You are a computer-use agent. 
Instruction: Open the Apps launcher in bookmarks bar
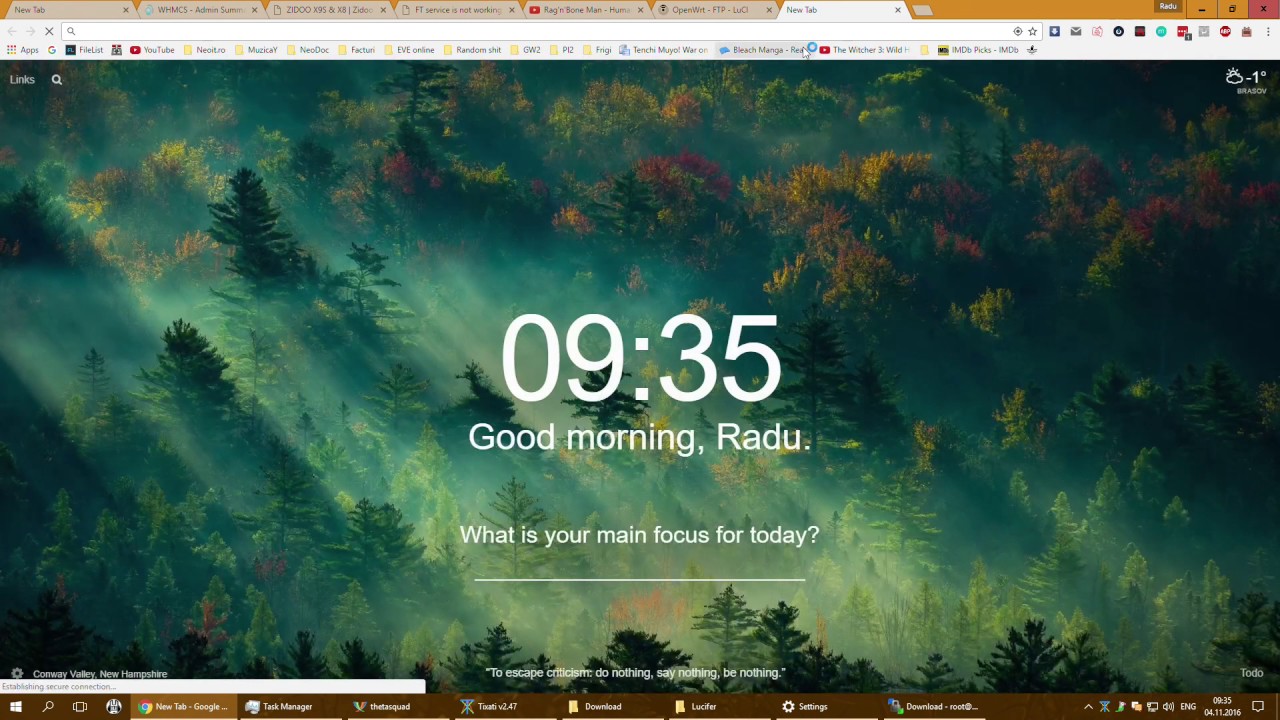[x=23, y=50]
